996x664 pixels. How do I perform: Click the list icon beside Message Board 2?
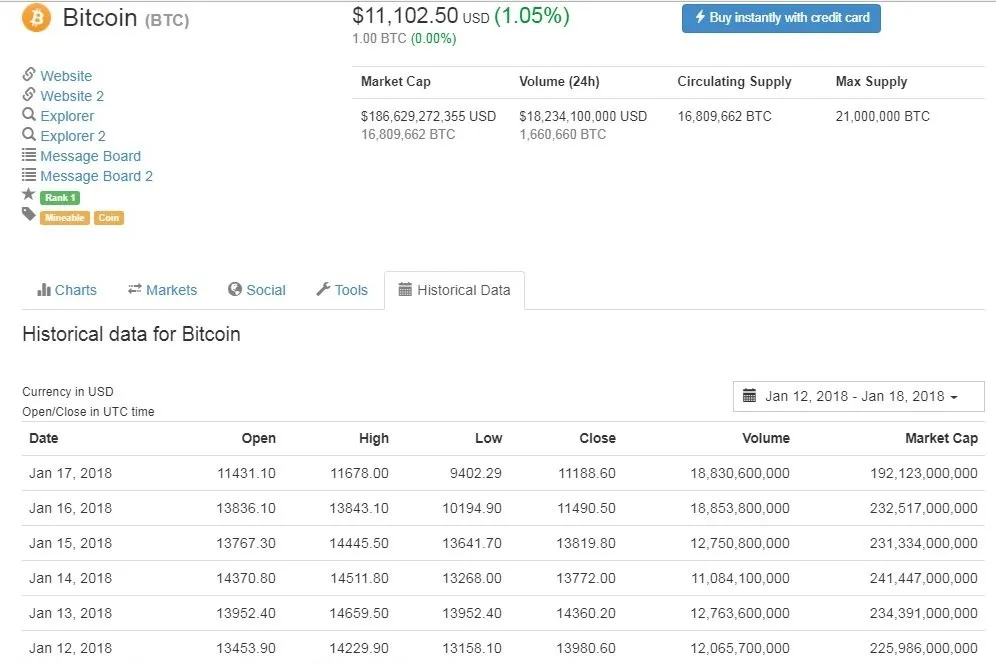(29, 175)
